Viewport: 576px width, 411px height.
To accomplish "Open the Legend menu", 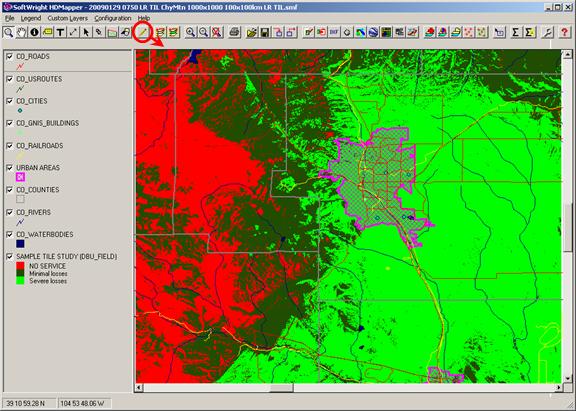I will (31, 18).
